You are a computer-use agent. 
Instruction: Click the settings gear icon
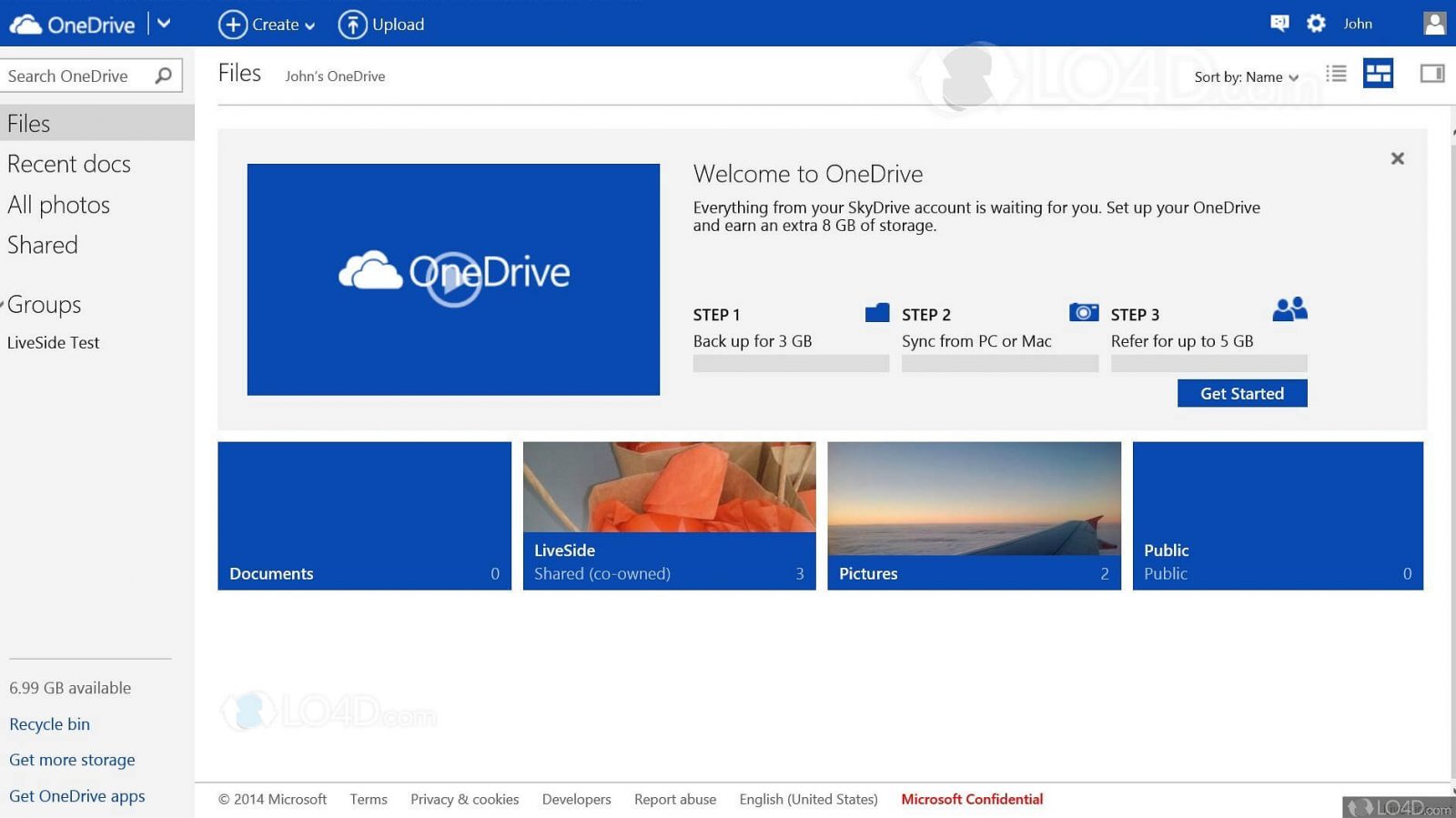pos(1316,24)
